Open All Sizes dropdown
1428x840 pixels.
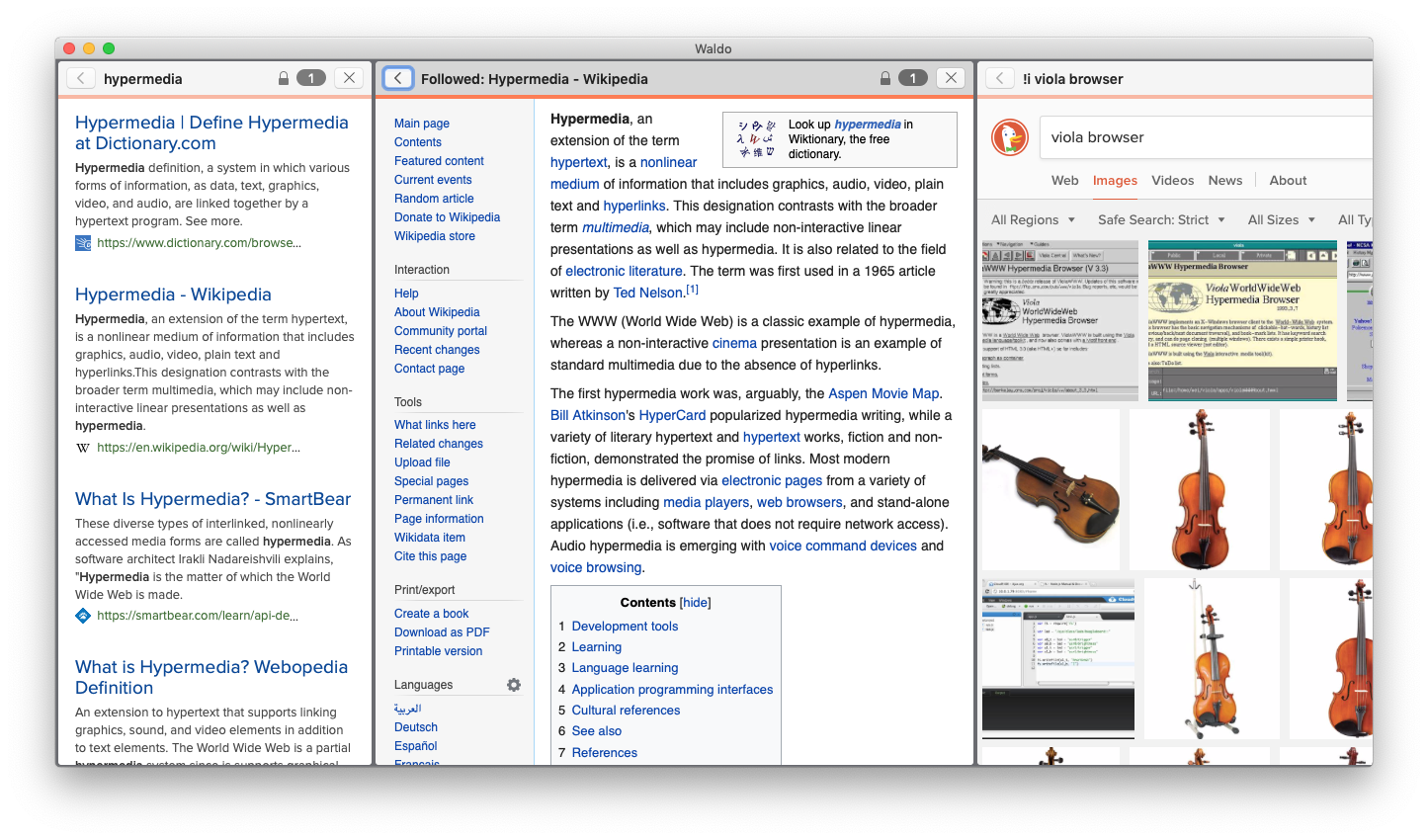(1282, 220)
